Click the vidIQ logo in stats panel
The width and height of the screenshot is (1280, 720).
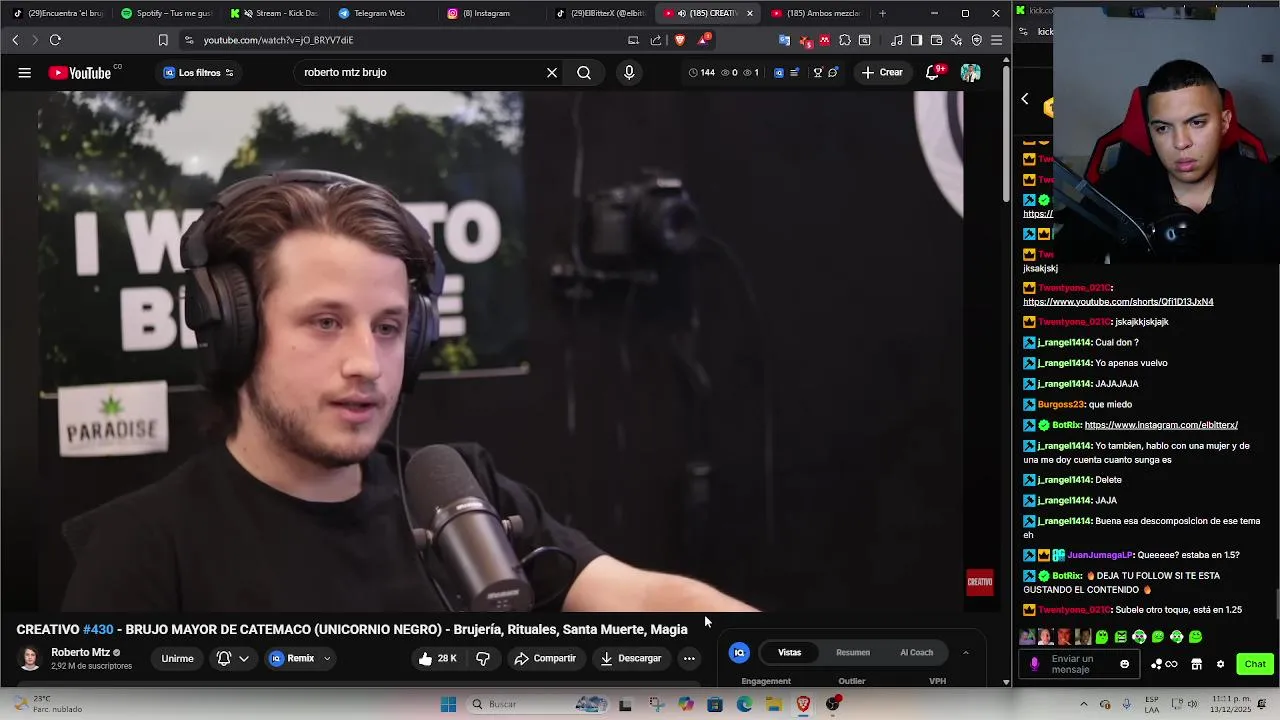739,652
